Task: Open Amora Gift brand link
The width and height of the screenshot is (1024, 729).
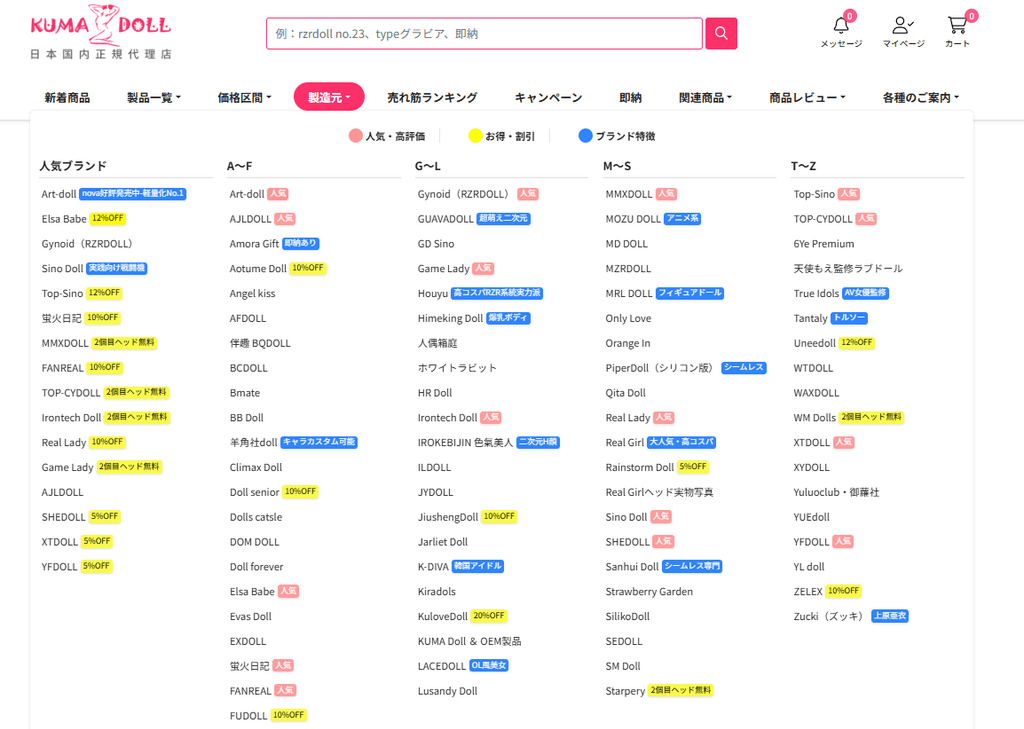Action: pyautogui.click(x=254, y=244)
